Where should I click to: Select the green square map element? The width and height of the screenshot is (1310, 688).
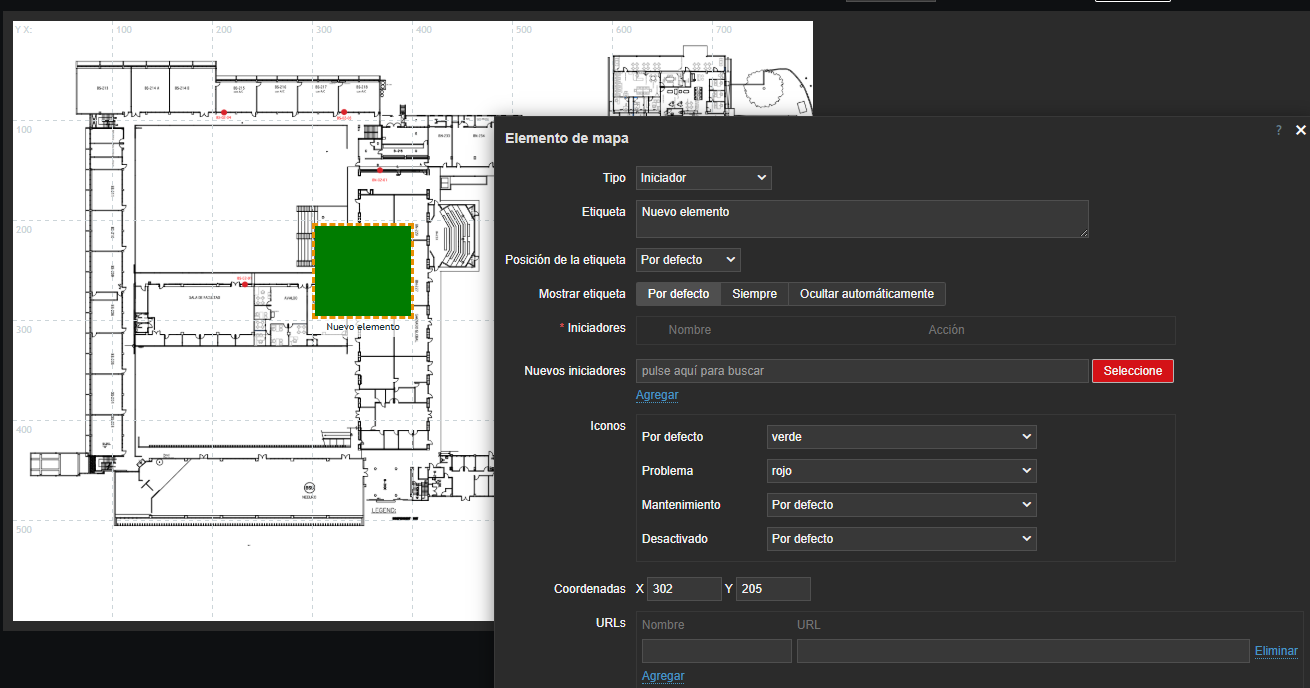pos(362,270)
